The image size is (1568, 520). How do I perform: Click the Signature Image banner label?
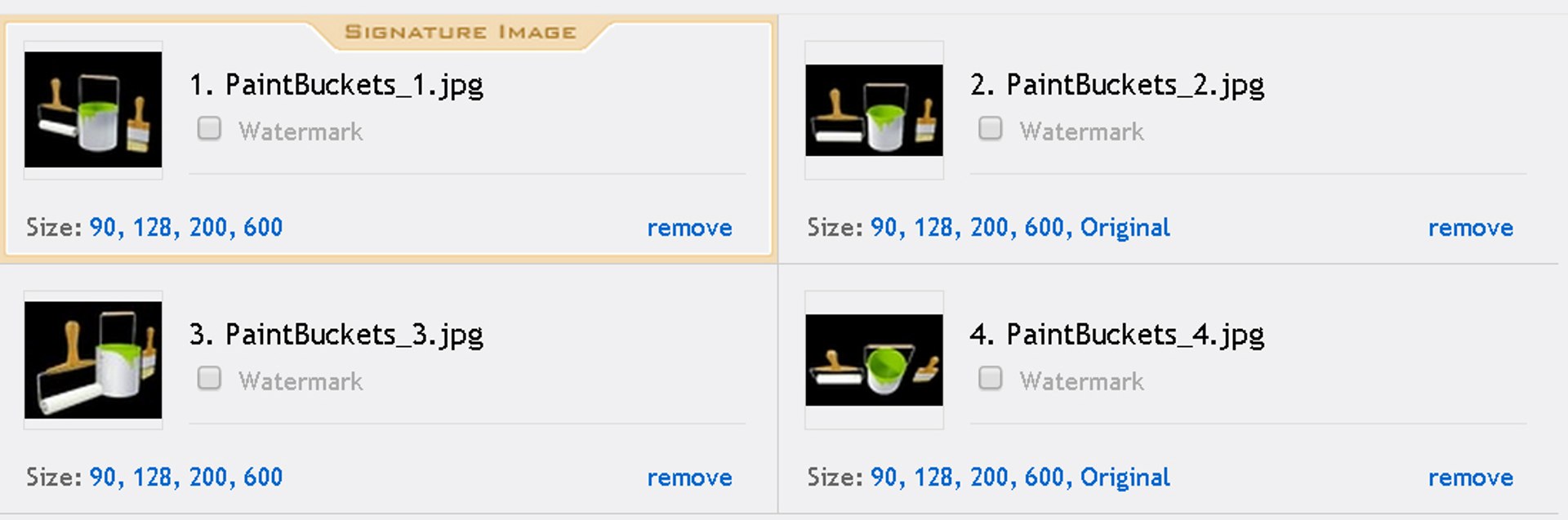click(461, 33)
